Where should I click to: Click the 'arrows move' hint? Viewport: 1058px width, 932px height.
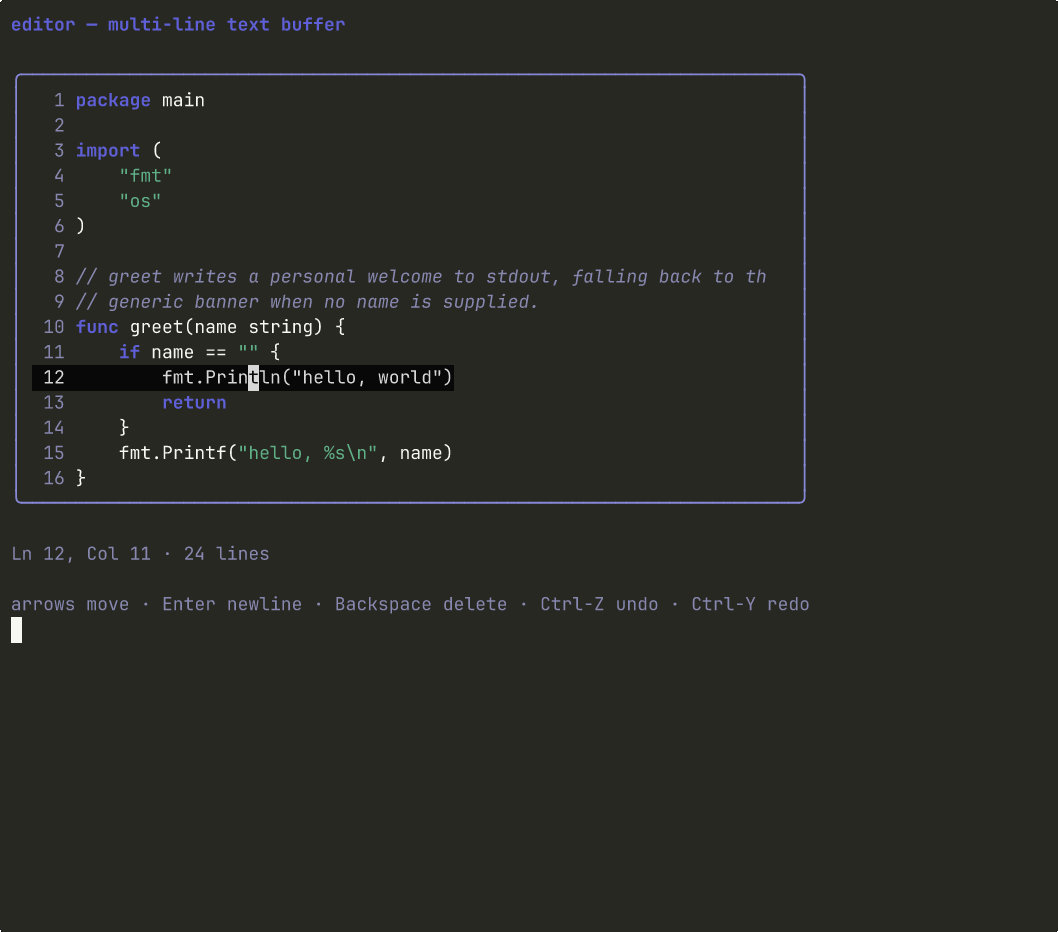[70, 604]
